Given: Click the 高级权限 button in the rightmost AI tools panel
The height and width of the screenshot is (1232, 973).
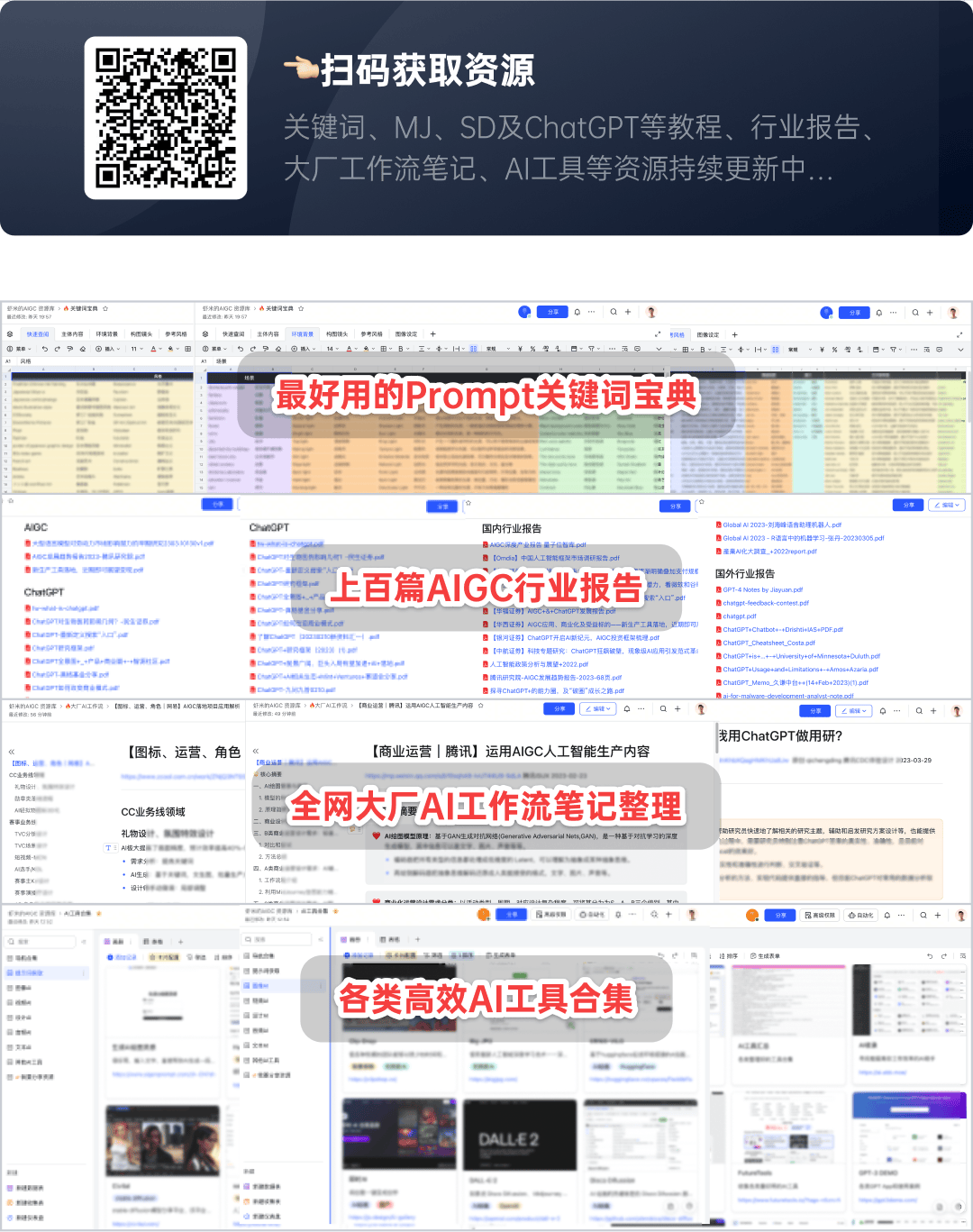Looking at the screenshot, I should (x=820, y=915).
